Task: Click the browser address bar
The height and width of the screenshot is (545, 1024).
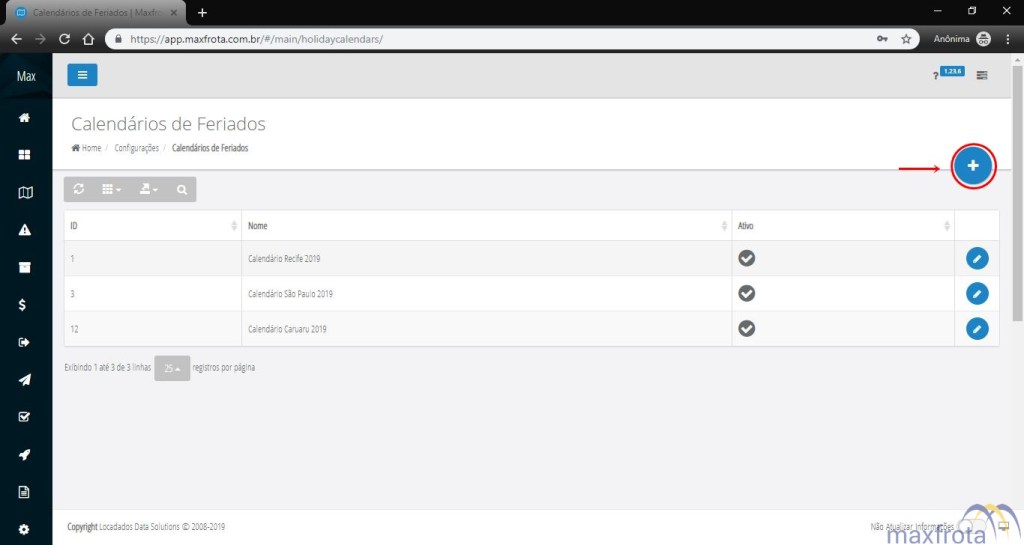Action: pos(490,39)
